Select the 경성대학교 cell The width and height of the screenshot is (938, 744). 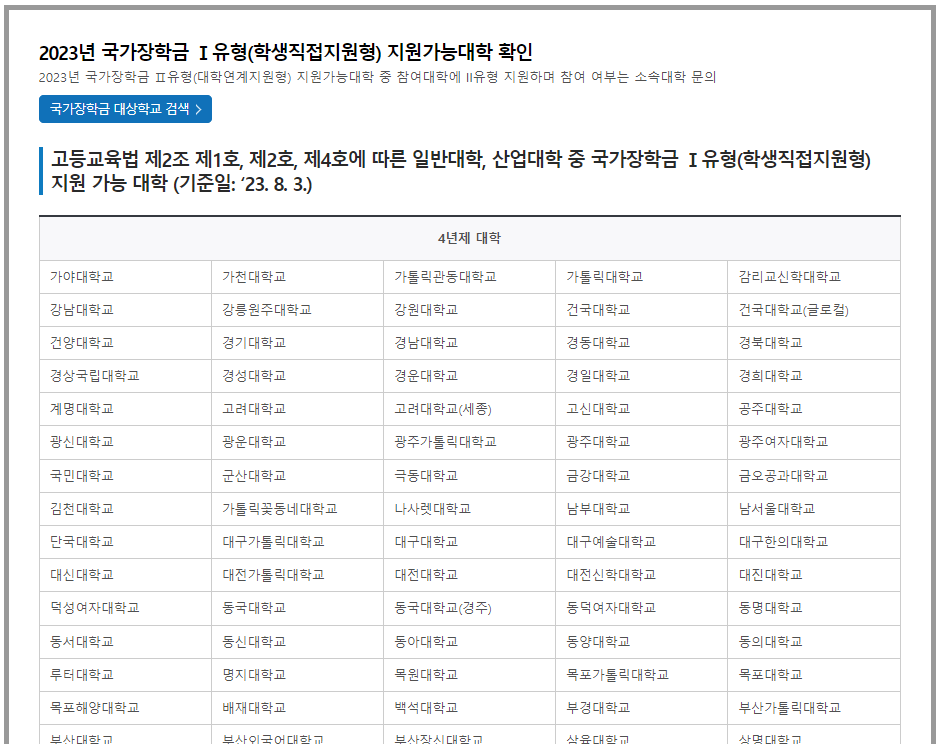tap(297, 376)
